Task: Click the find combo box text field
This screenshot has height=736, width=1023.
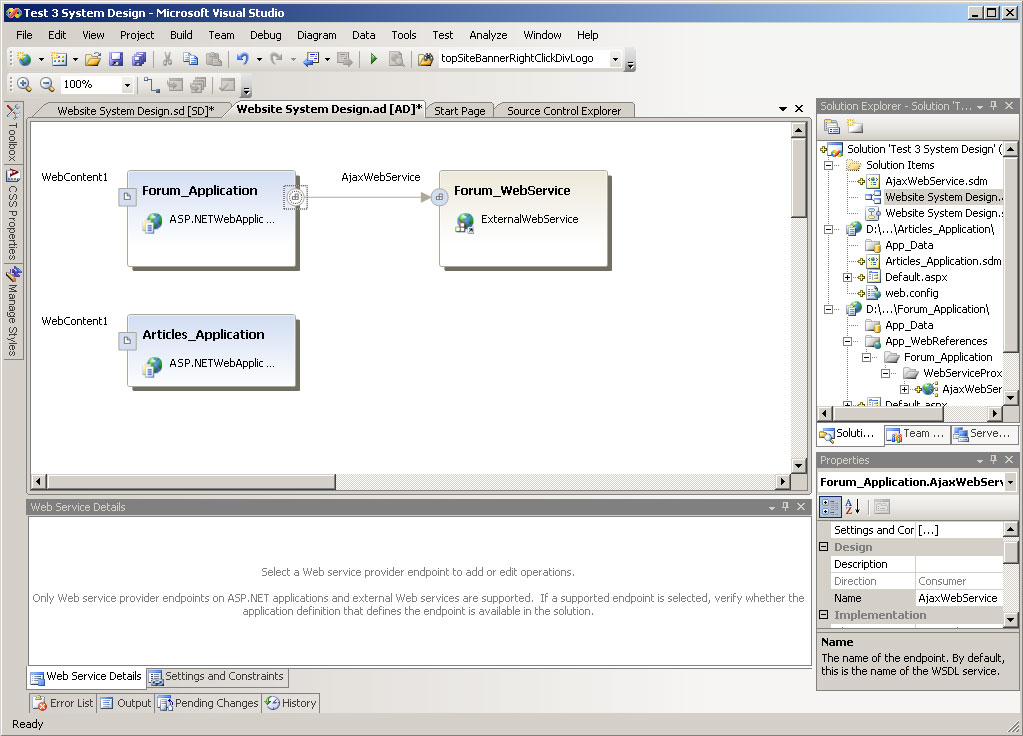Action: click(523, 59)
